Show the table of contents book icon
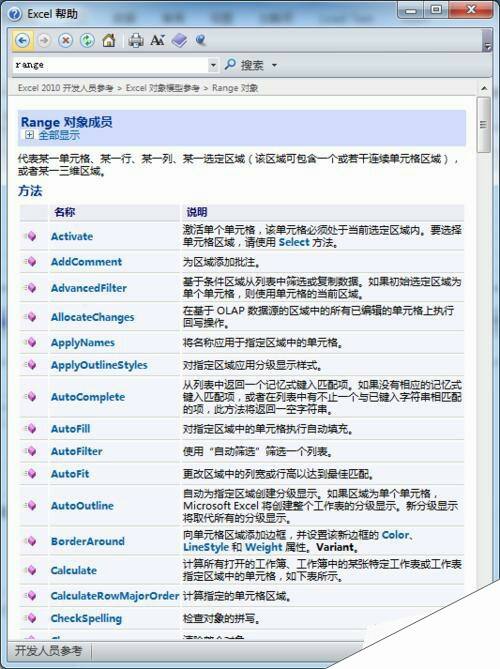The width and height of the screenshot is (500, 669). click(179, 41)
